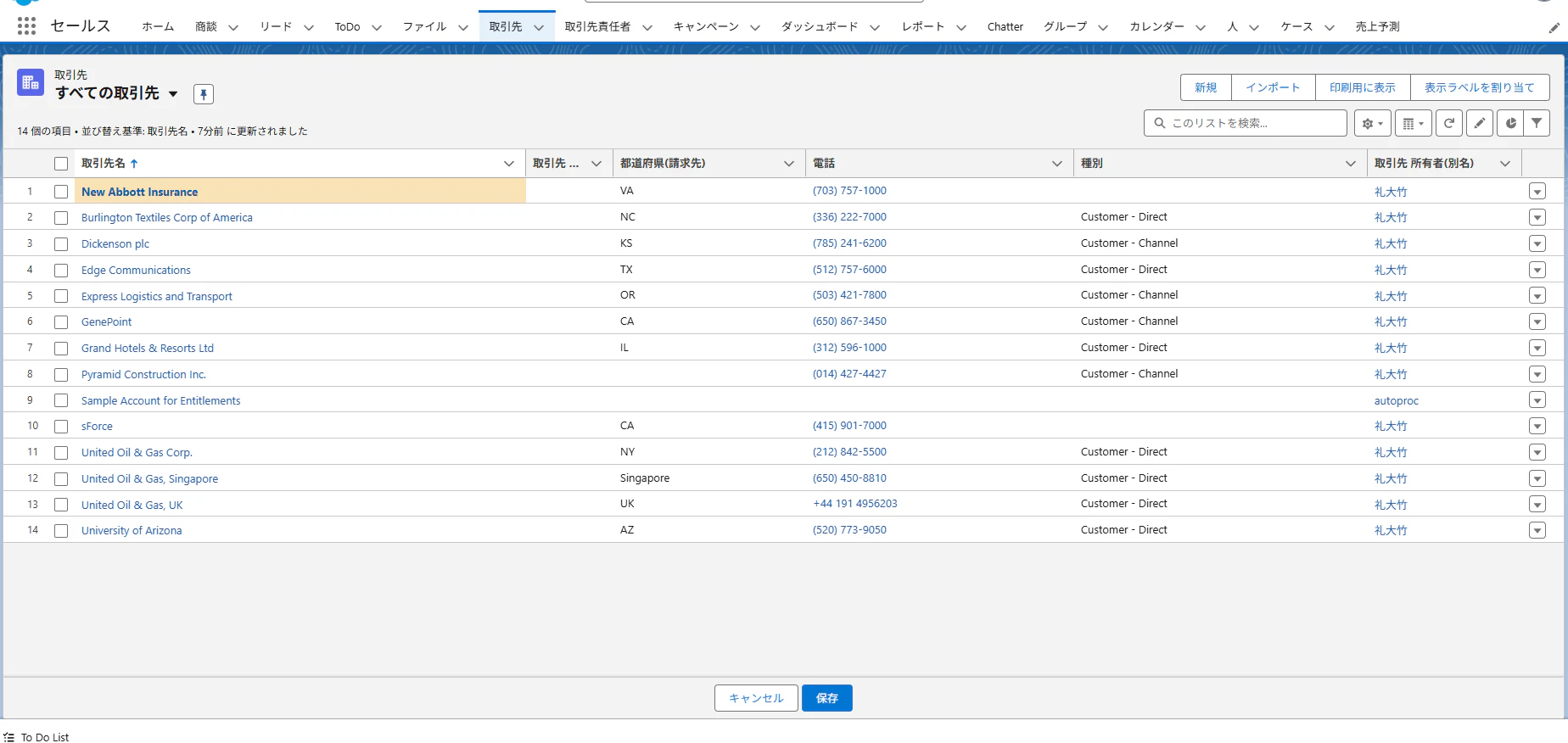
Task: Show the charts panel
Action: [x=1510, y=123]
